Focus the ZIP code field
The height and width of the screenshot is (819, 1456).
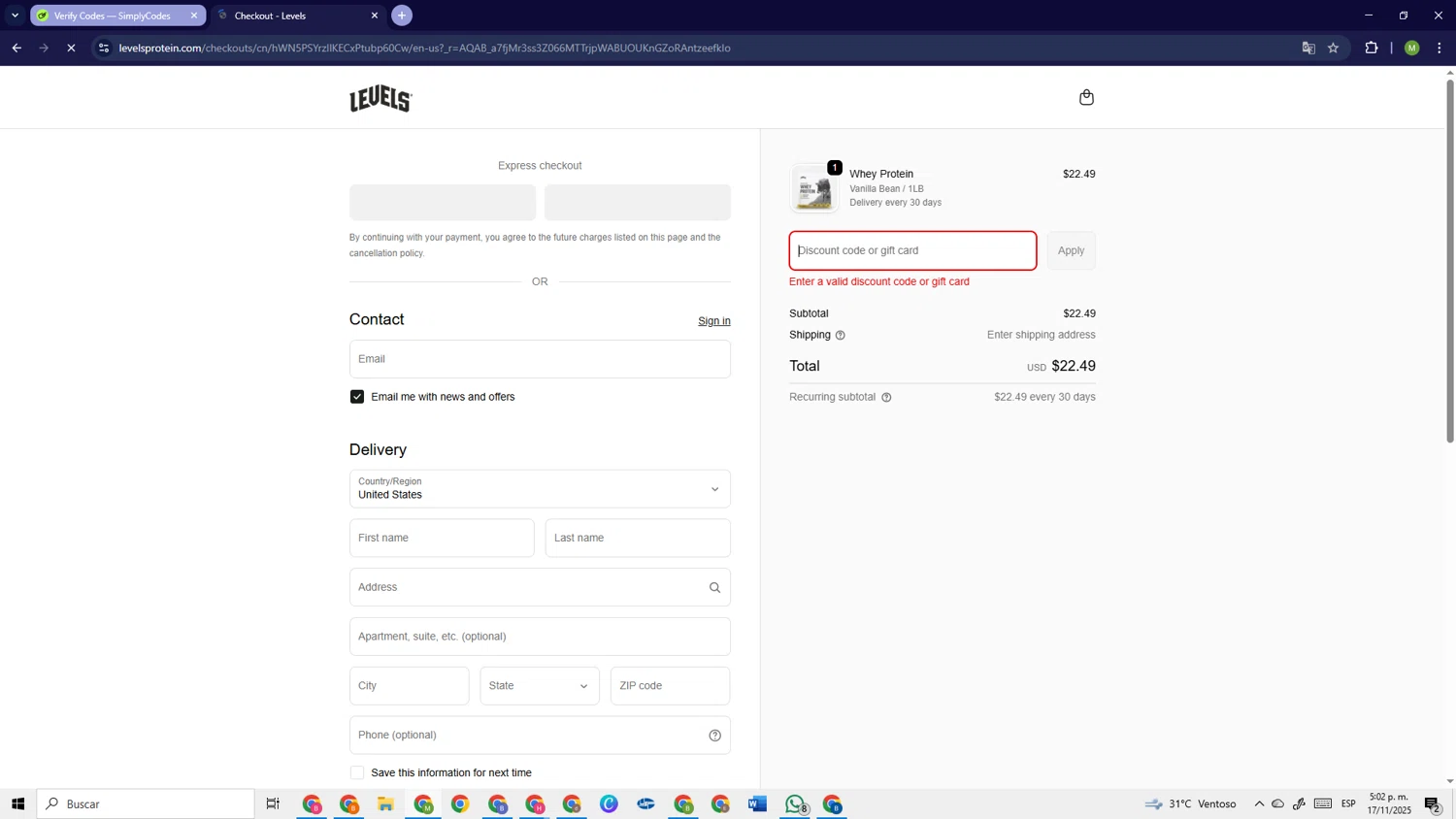(670, 686)
